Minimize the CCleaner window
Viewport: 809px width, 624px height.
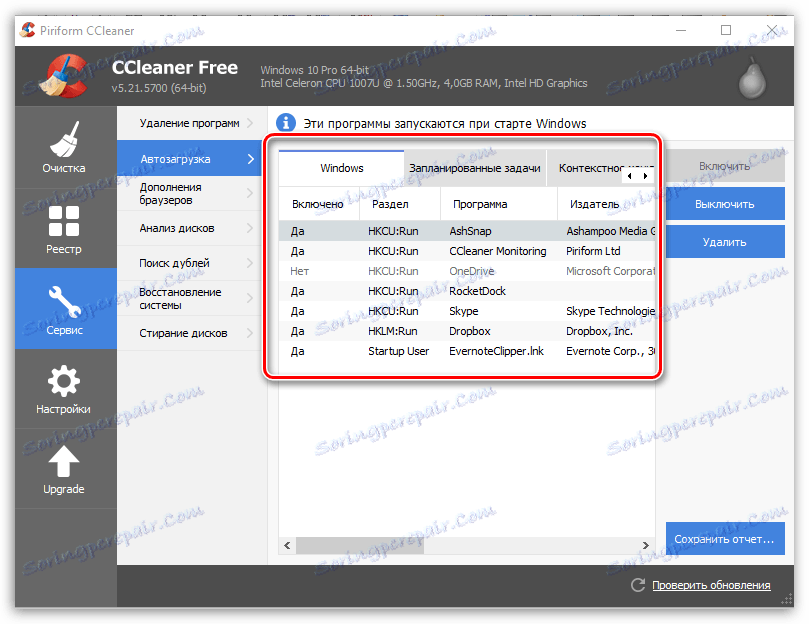tap(681, 30)
